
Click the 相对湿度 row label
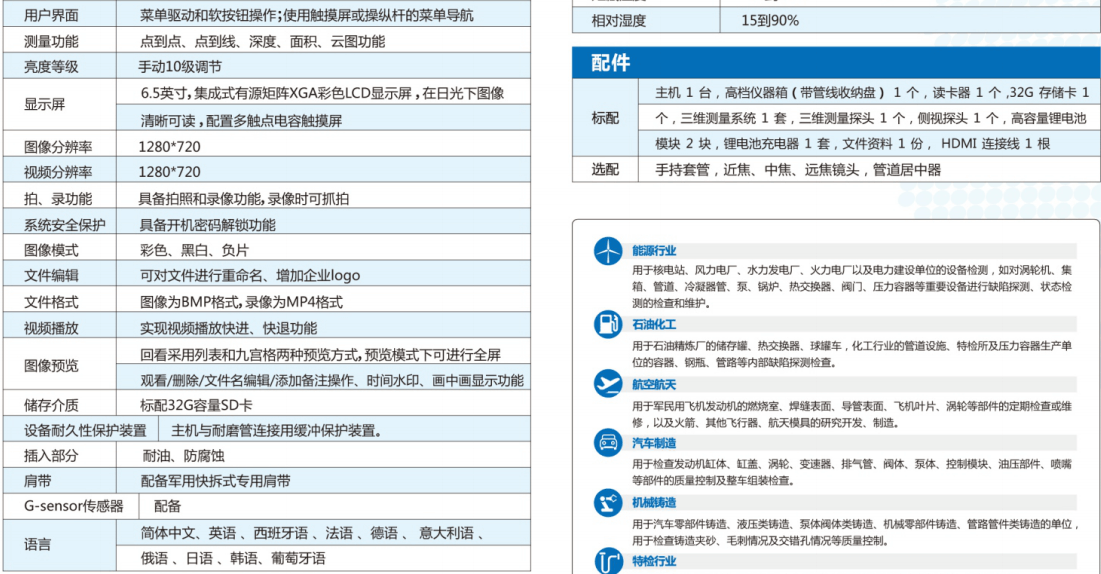point(618,20)
